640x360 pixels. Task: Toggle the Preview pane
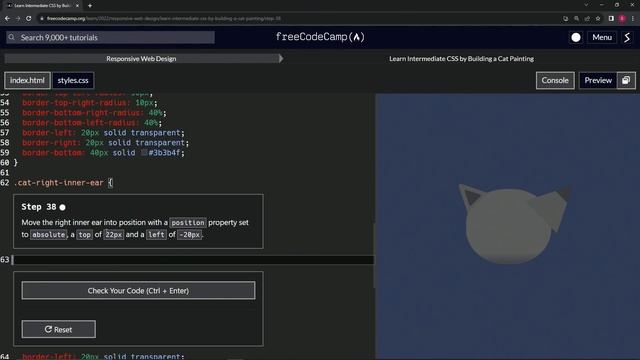(598, 80)
